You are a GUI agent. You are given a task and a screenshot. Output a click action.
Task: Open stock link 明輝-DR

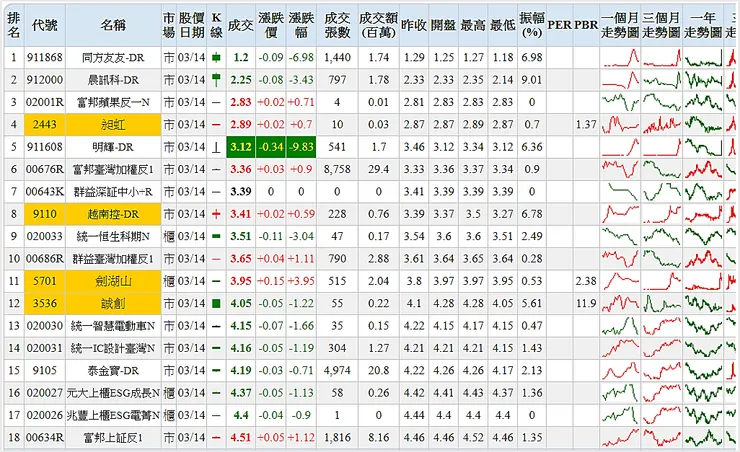[113, 147]
